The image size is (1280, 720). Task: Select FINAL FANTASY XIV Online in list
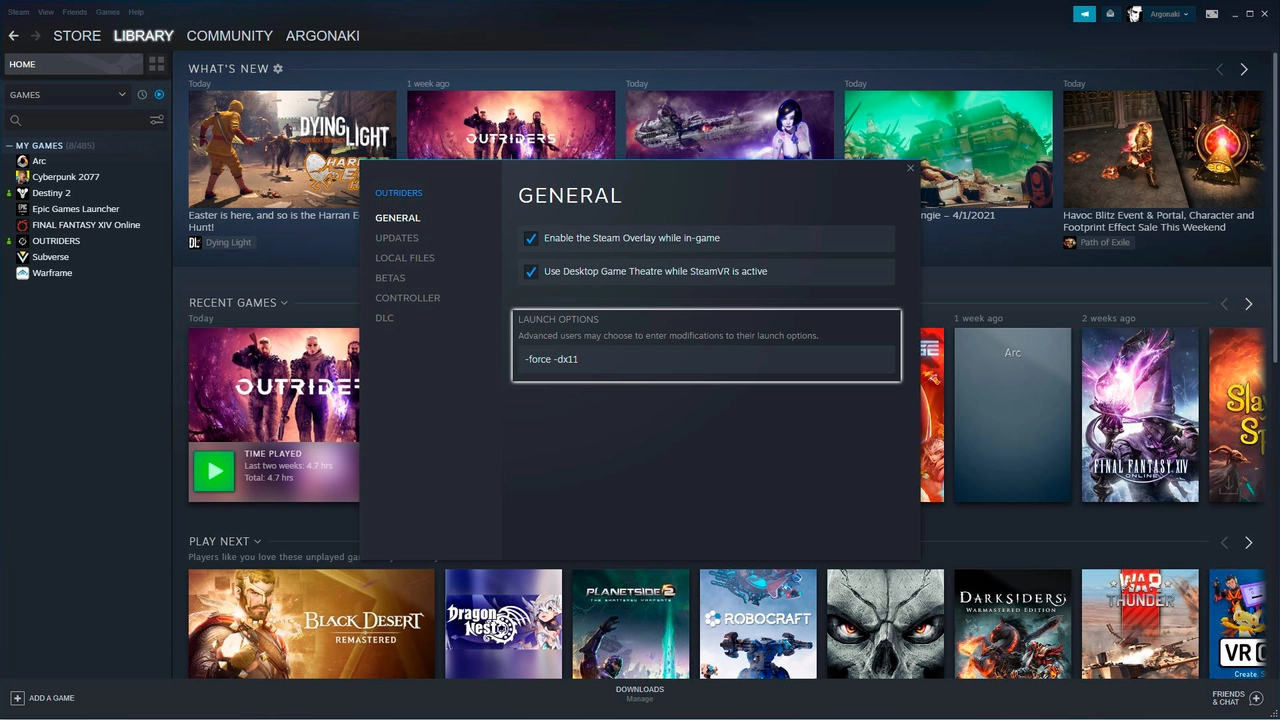(85, 225)
